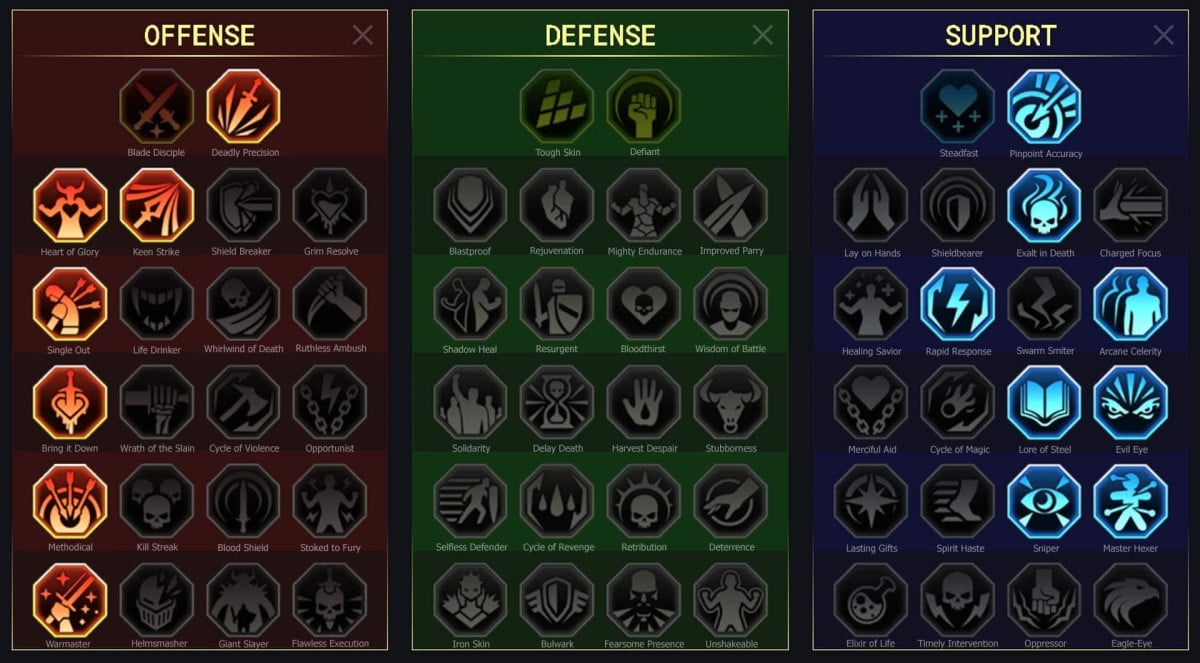This screenshot has height=663, width=1200.
Task: Select the Rapid Response lightning icon
Action: pos(958,304)
